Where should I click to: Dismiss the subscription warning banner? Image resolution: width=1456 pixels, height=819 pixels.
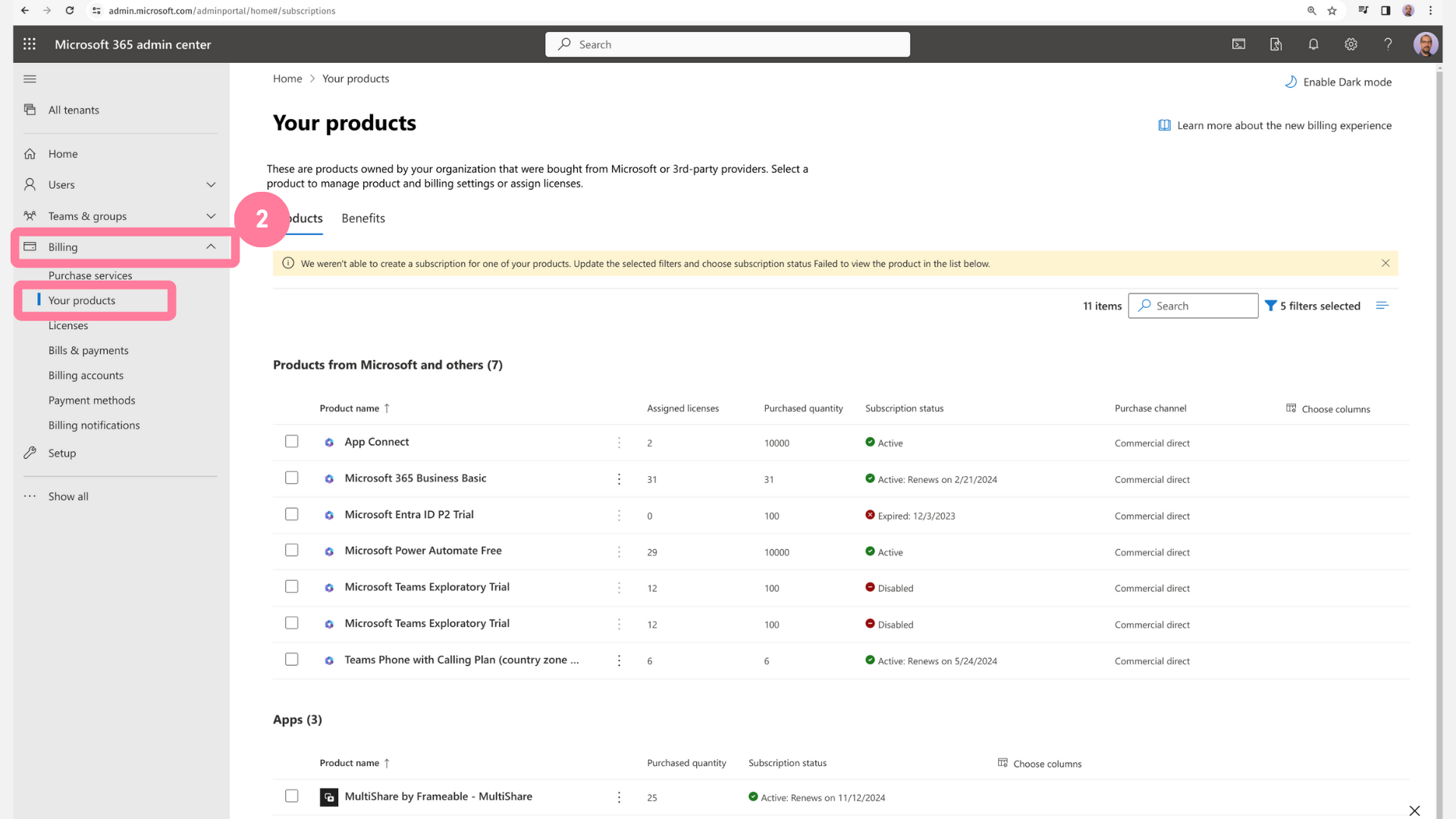point(1385,263)
